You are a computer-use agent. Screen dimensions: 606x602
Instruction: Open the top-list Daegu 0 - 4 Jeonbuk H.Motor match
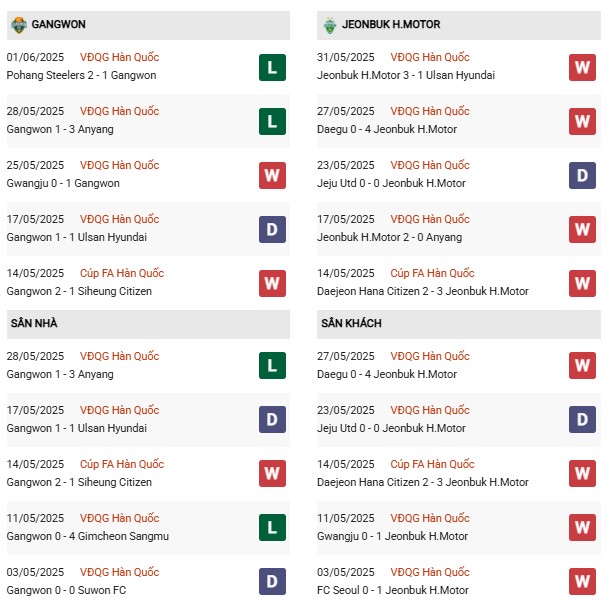(387, 129)
